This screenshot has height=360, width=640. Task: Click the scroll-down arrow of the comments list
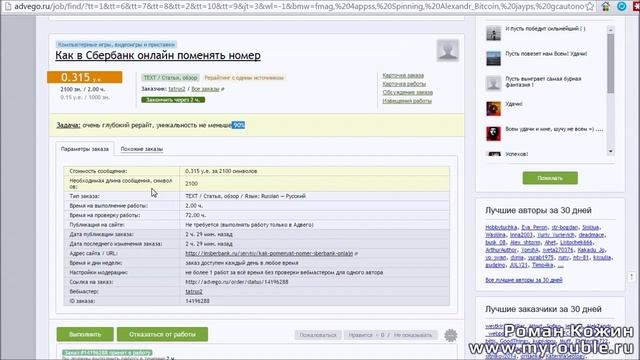(611, 151)
